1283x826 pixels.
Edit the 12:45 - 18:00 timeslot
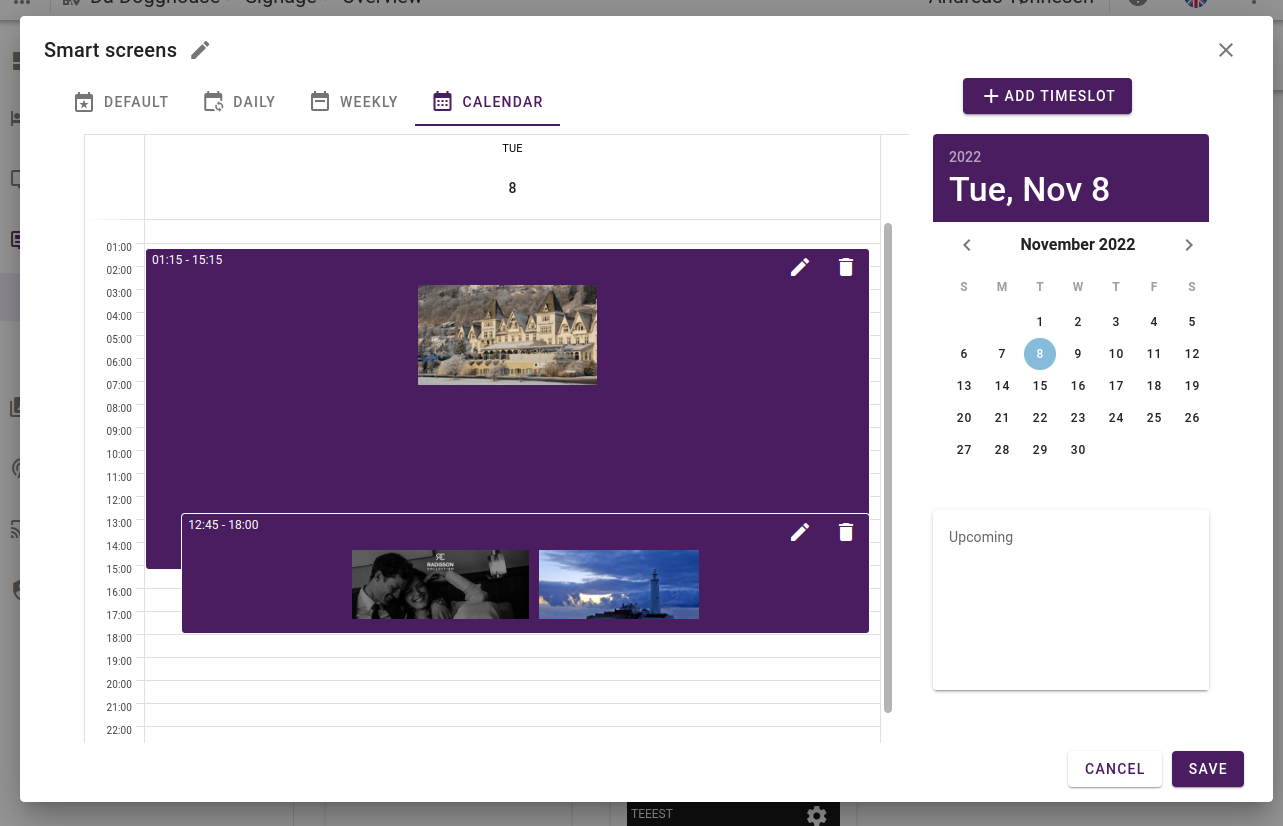(x=799, y=532)
